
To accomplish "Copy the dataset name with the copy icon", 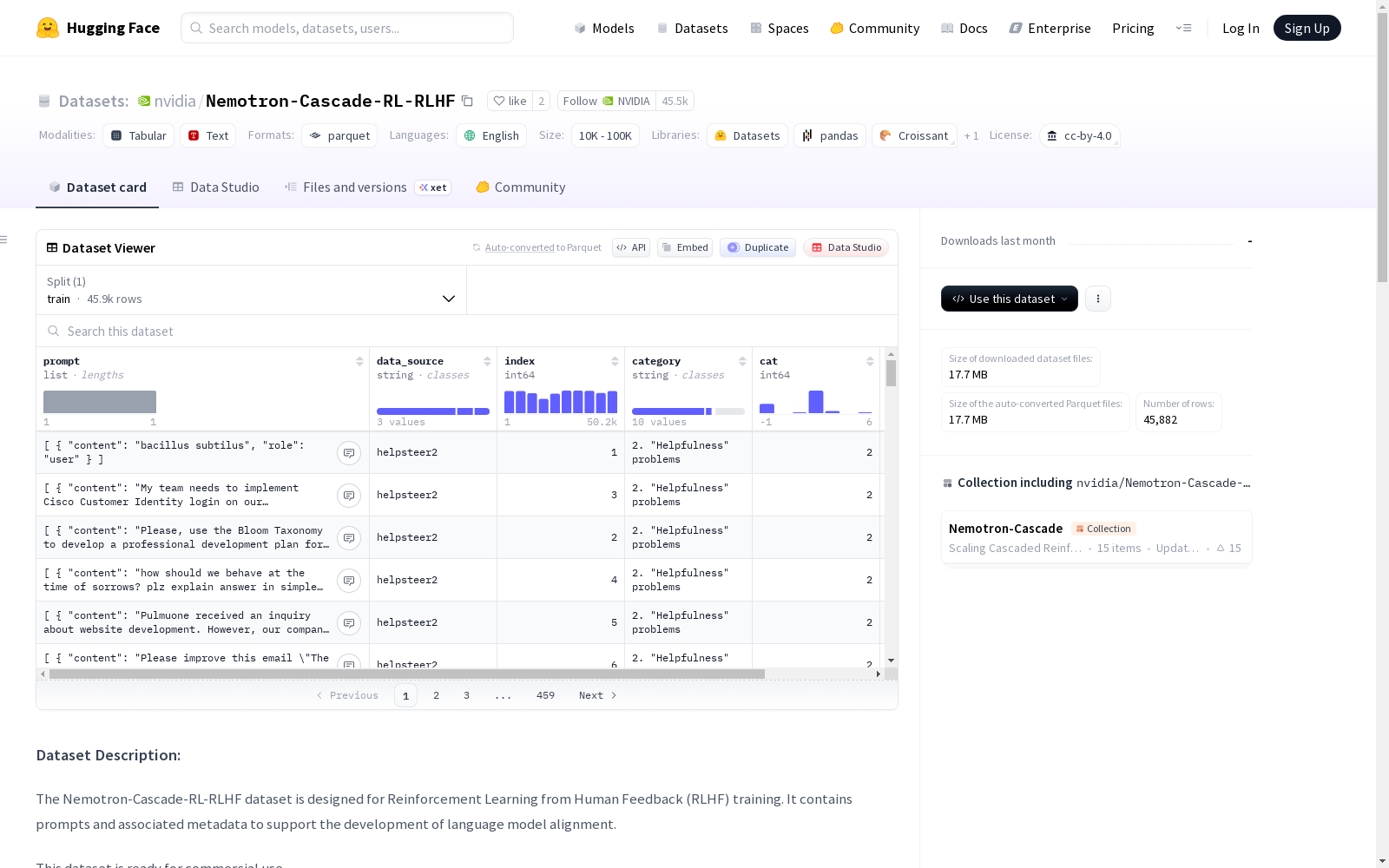I will pos(467,101).
